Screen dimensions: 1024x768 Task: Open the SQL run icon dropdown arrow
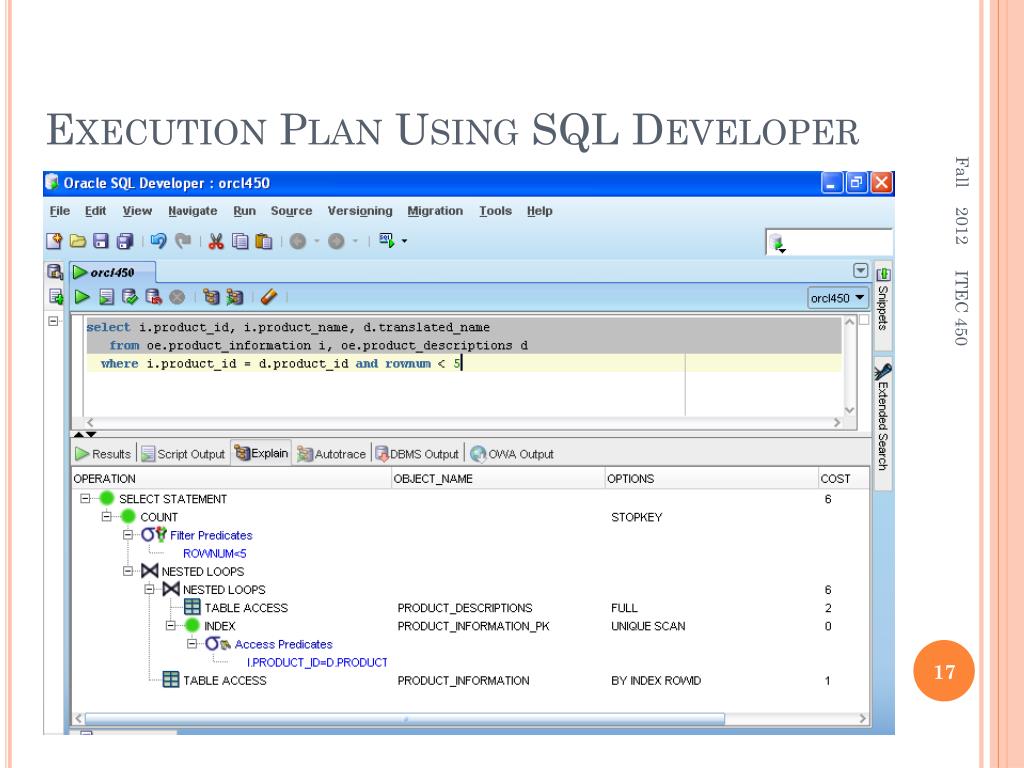pyautogui.click(x=404, y=241)
